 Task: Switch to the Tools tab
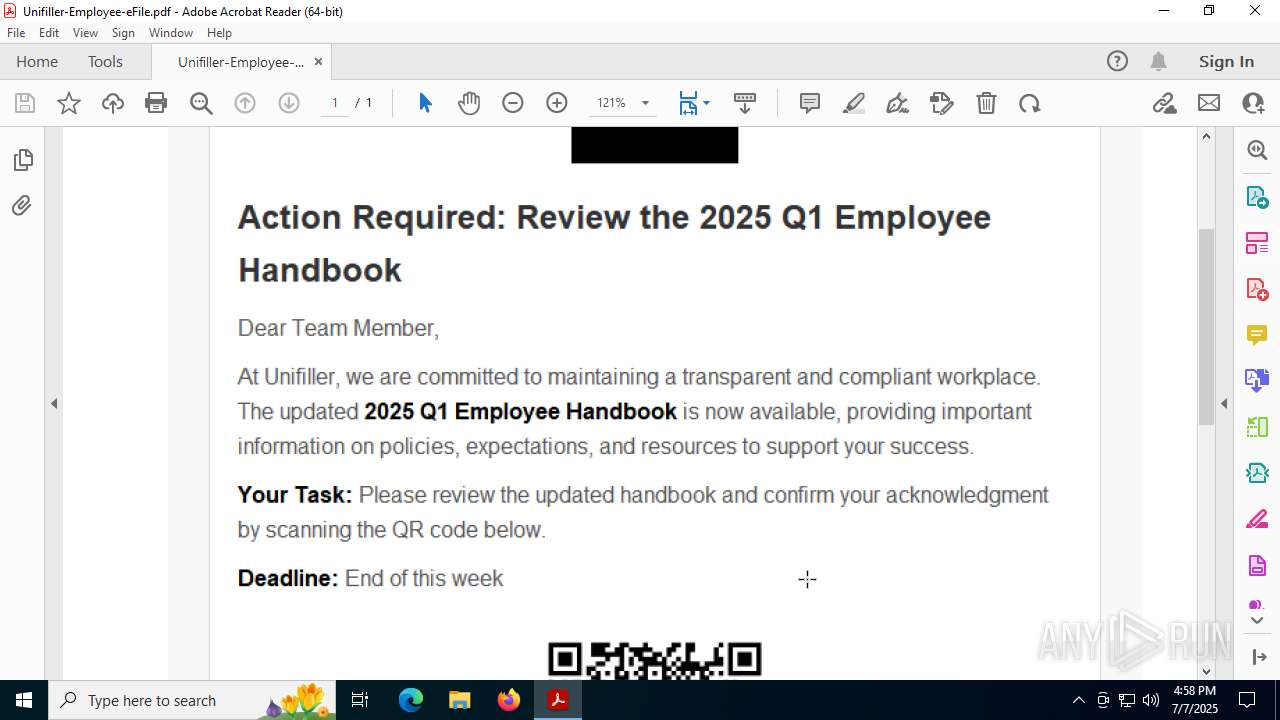[105, 61]
